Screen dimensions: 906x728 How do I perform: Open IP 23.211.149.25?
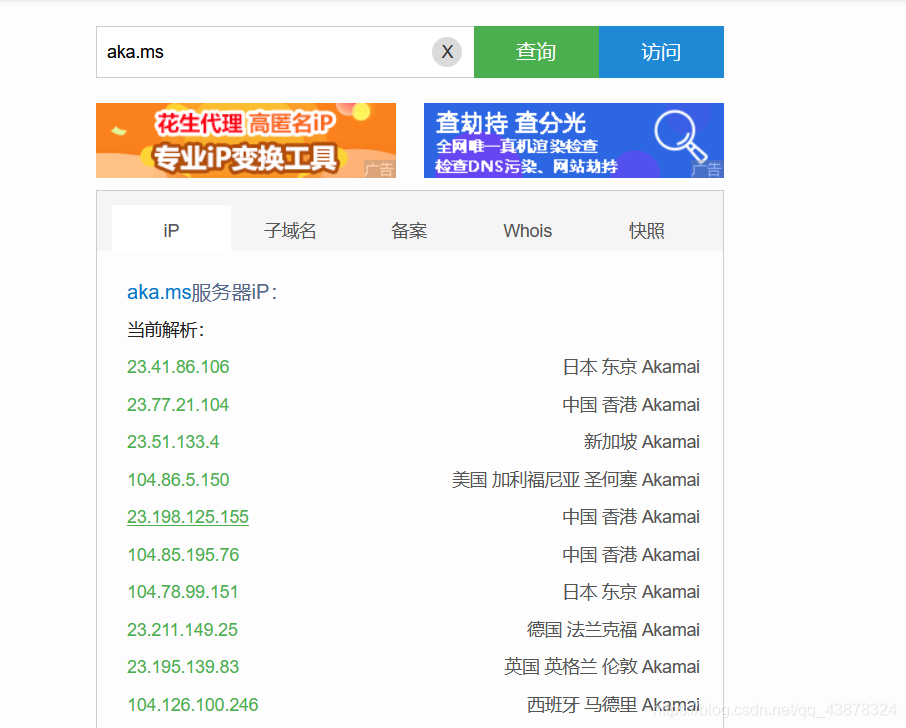(x=183, y=630)
